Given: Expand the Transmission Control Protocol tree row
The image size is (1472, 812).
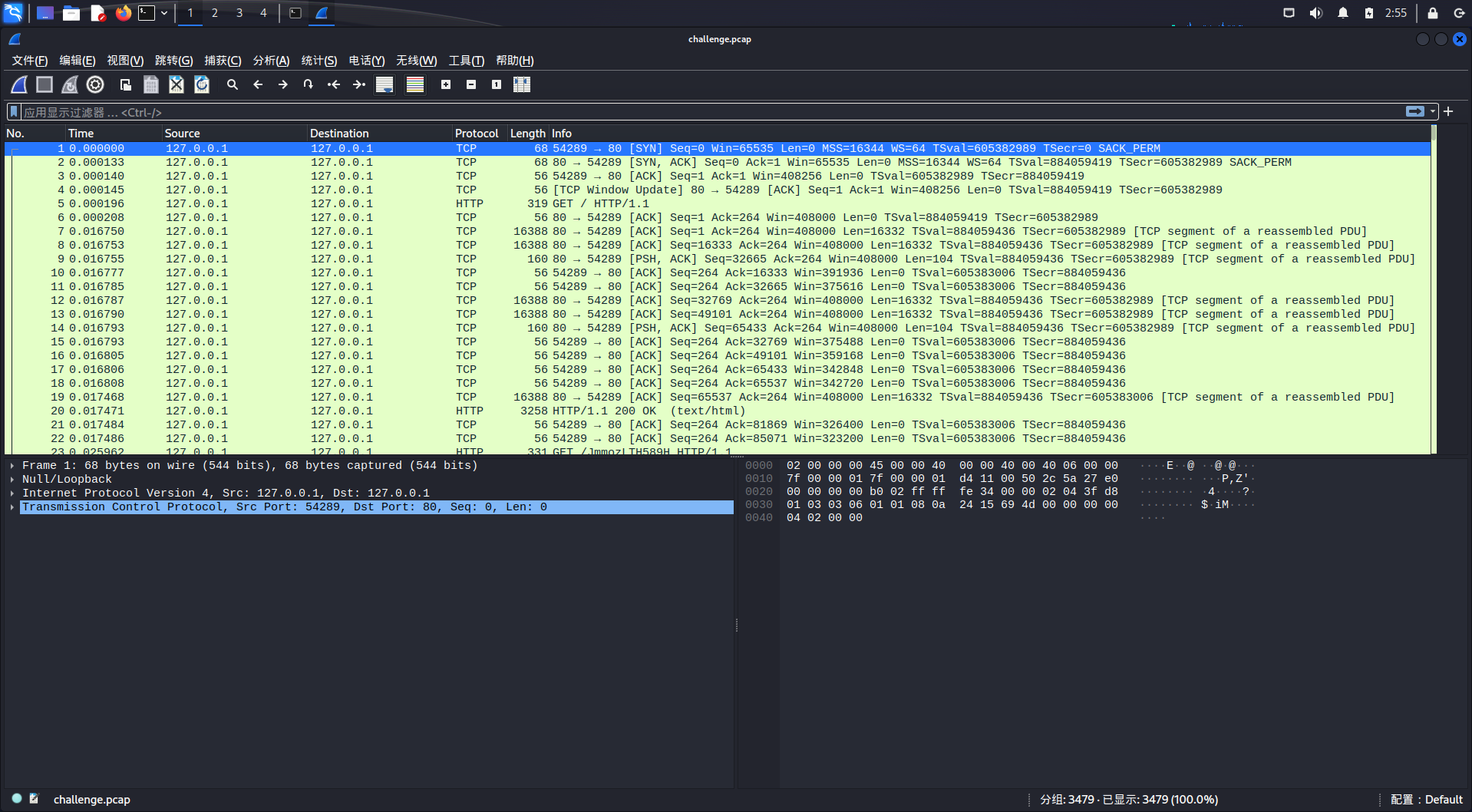Looking at the screenshot, I should [x=12, y=507].
